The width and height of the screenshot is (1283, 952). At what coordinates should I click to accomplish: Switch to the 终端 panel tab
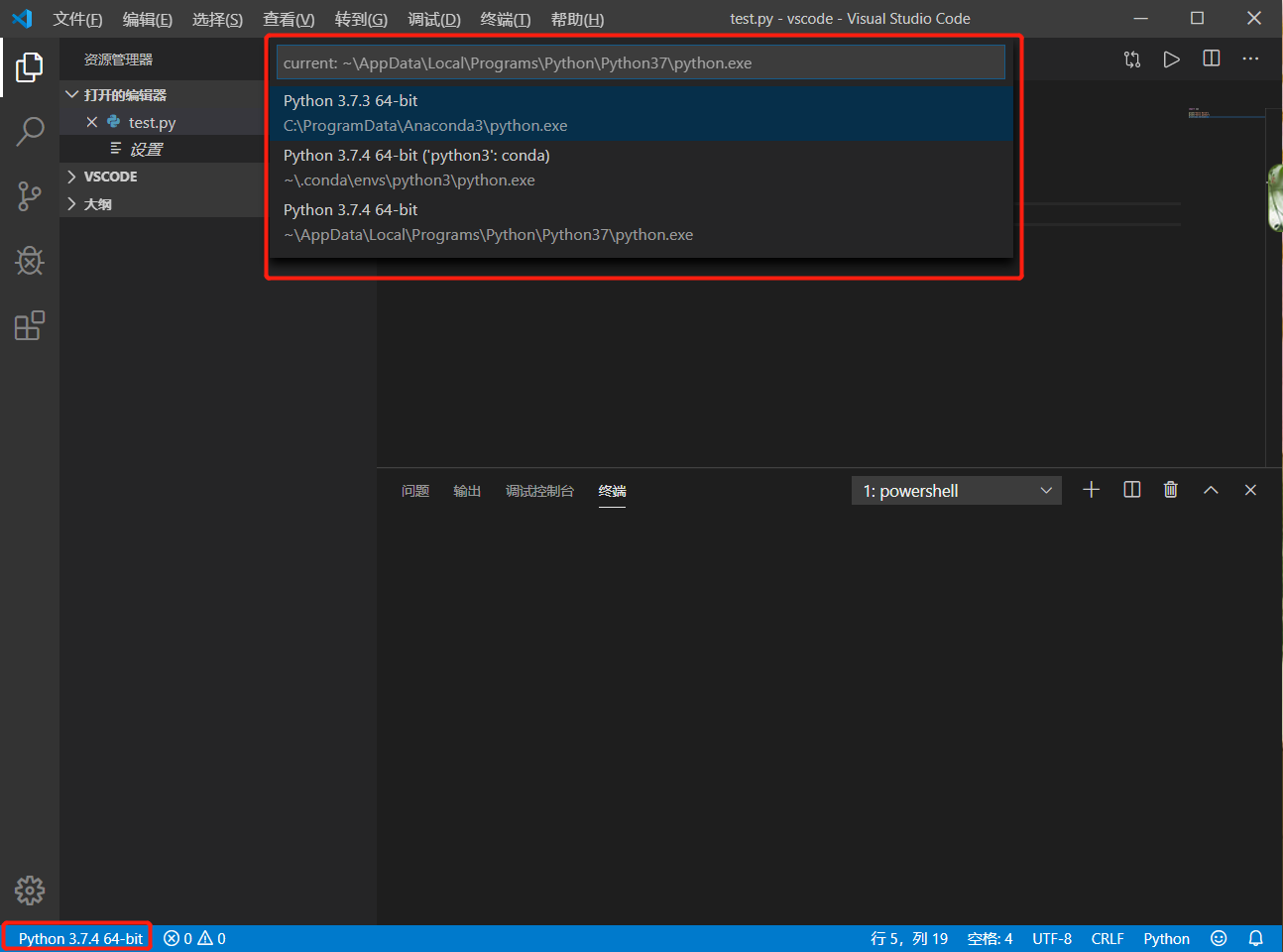[x=612, y=491]
